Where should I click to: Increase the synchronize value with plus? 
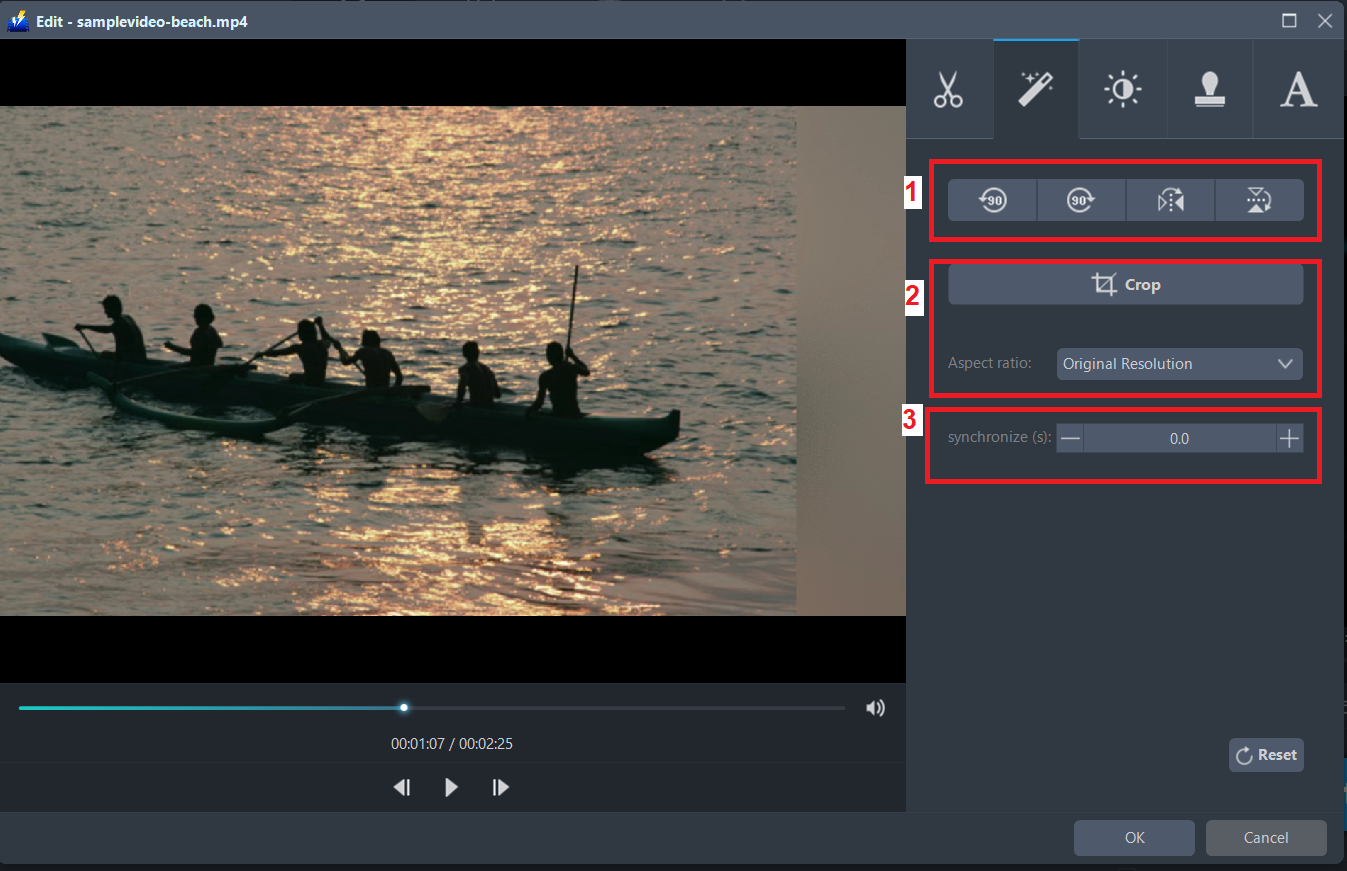point(1289,437)
